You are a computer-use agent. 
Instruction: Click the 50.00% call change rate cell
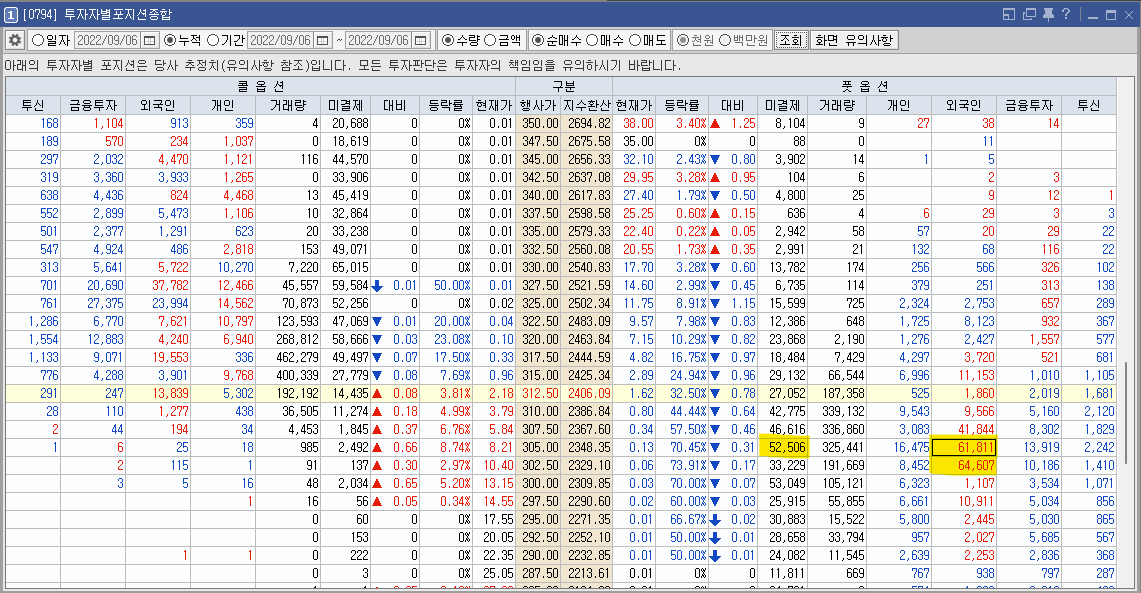tap(446, 285)
